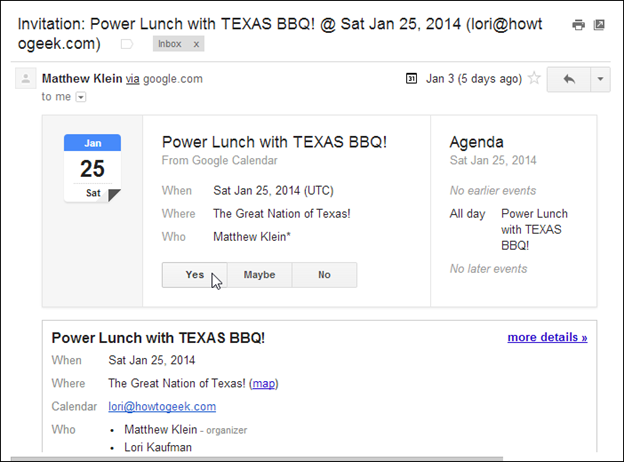Respond Maybe to the invitation
This screenshot has height=462, width=624.
259,275
